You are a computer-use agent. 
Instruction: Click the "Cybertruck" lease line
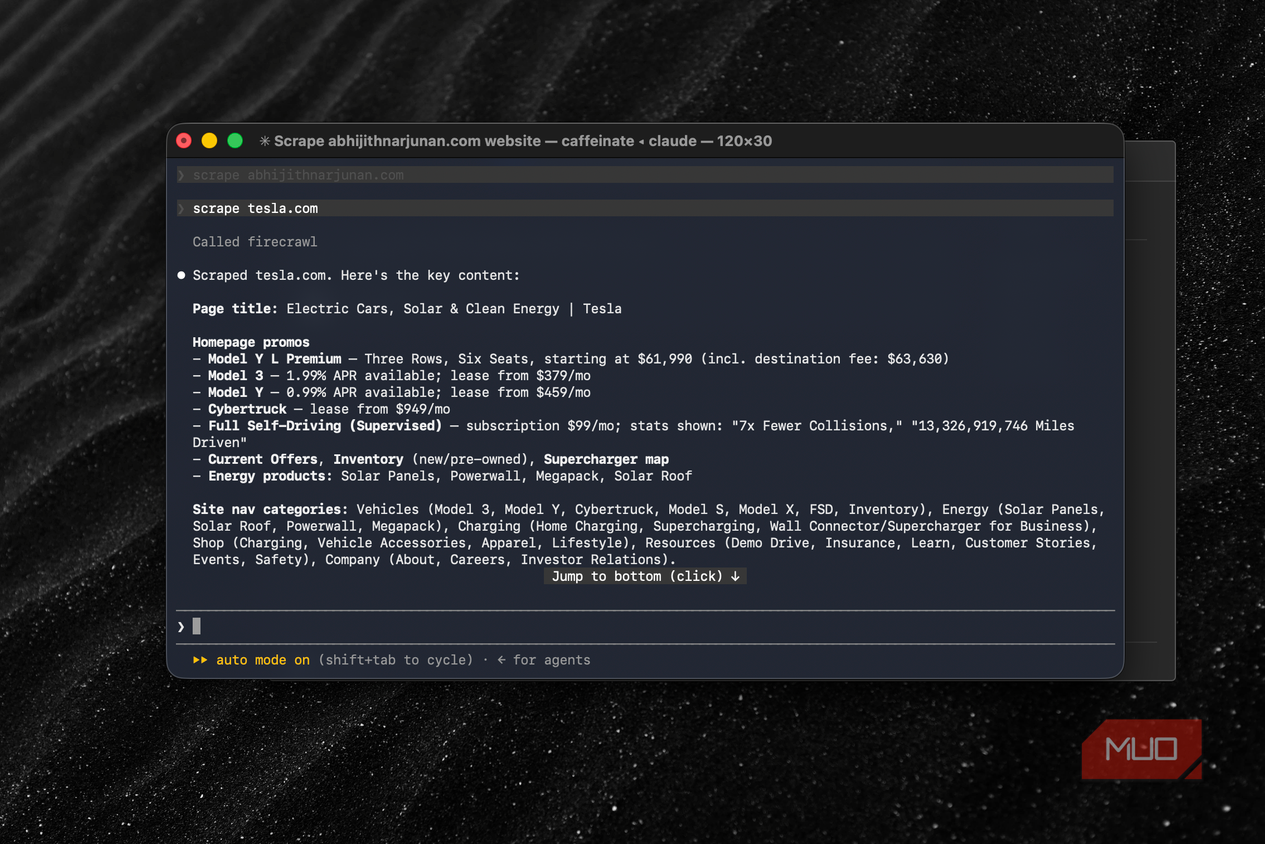(322, 409)
